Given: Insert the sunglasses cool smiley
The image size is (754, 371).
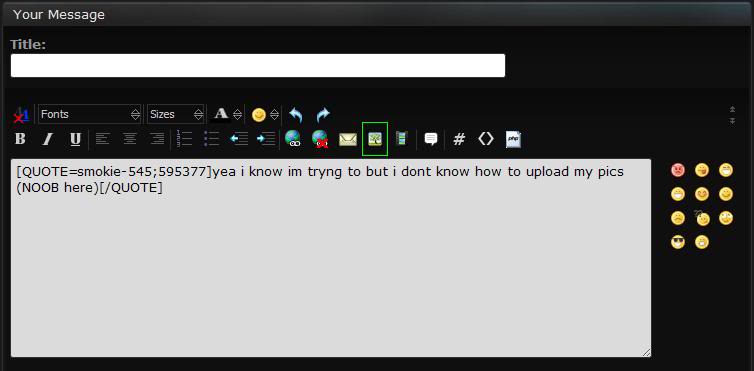Looking at the screenshot, I should (678, 242).
